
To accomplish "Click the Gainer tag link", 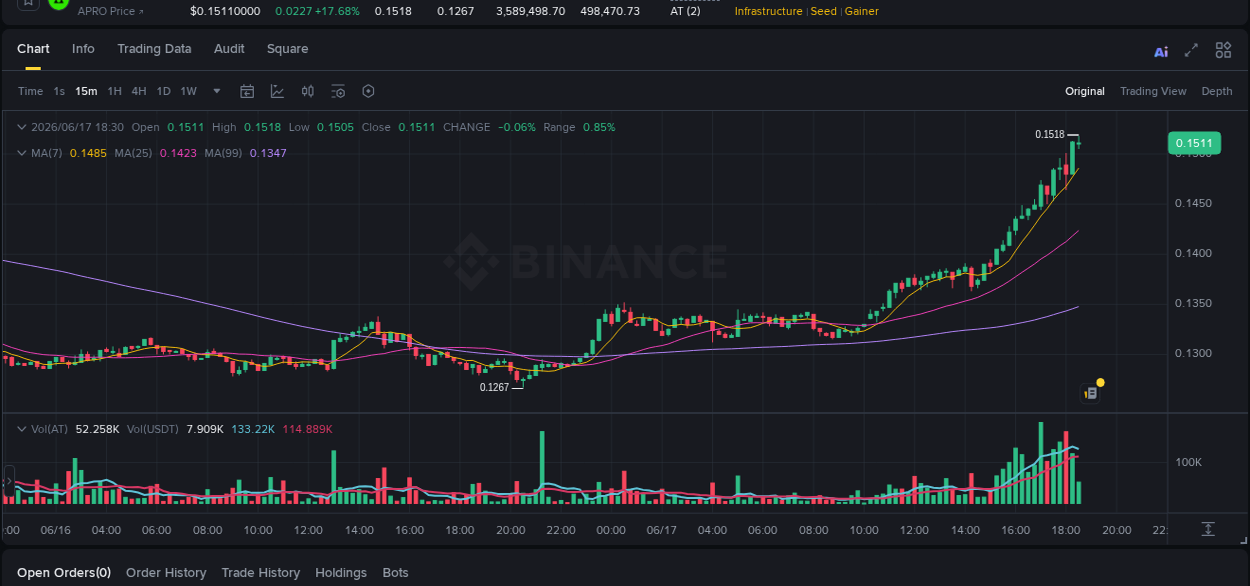I will (x=862, y=11).
